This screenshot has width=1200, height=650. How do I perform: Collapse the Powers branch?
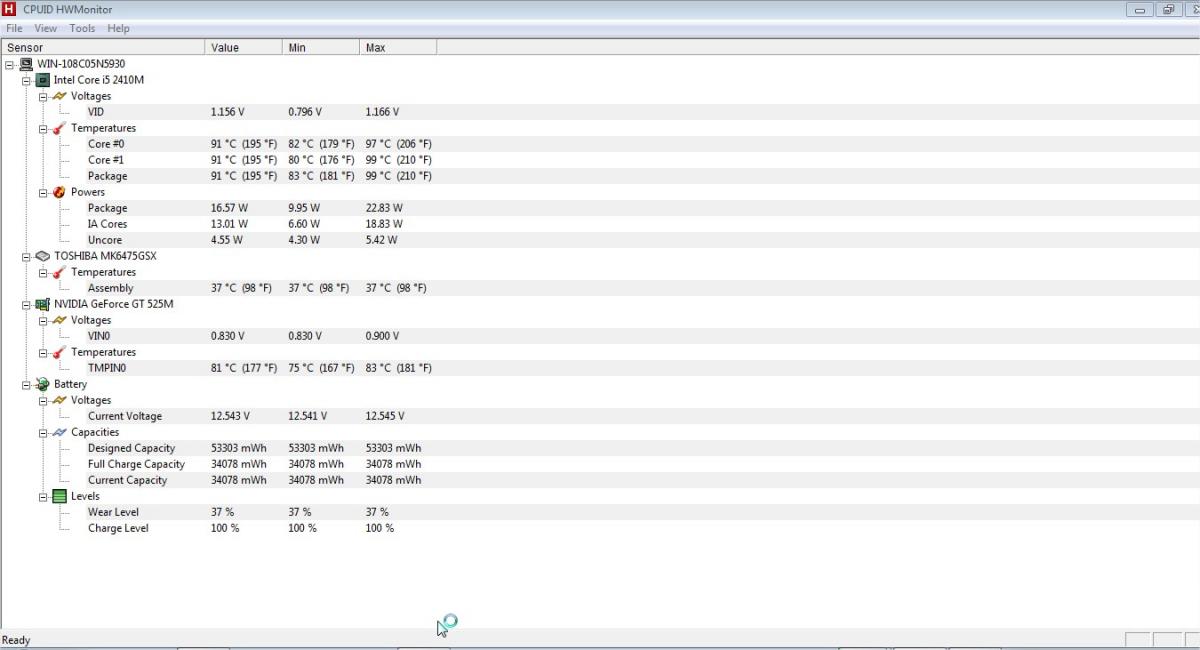43,192
